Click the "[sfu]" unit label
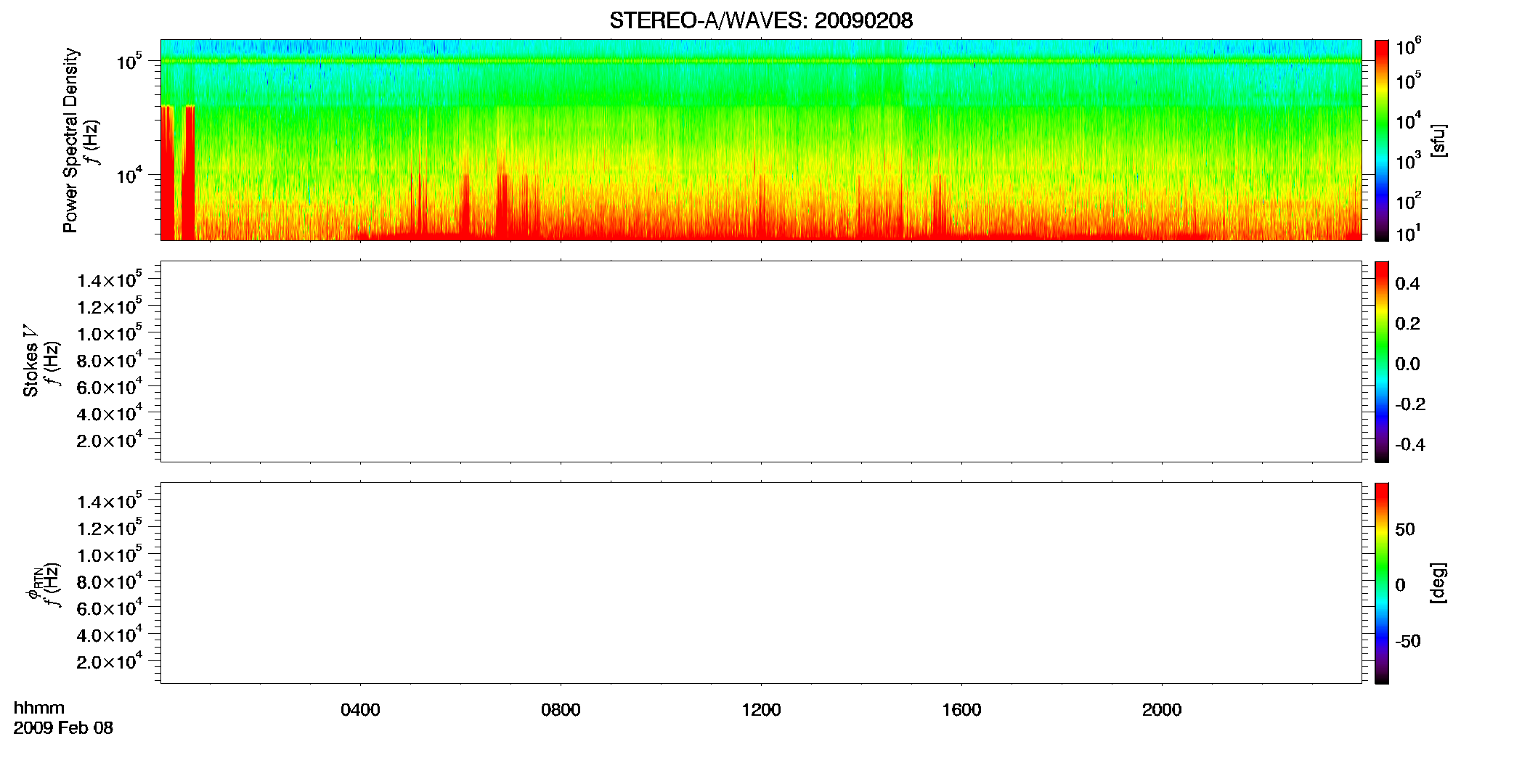Image resolution: width=1522 pixels, height=784 pixels. 1438,140
